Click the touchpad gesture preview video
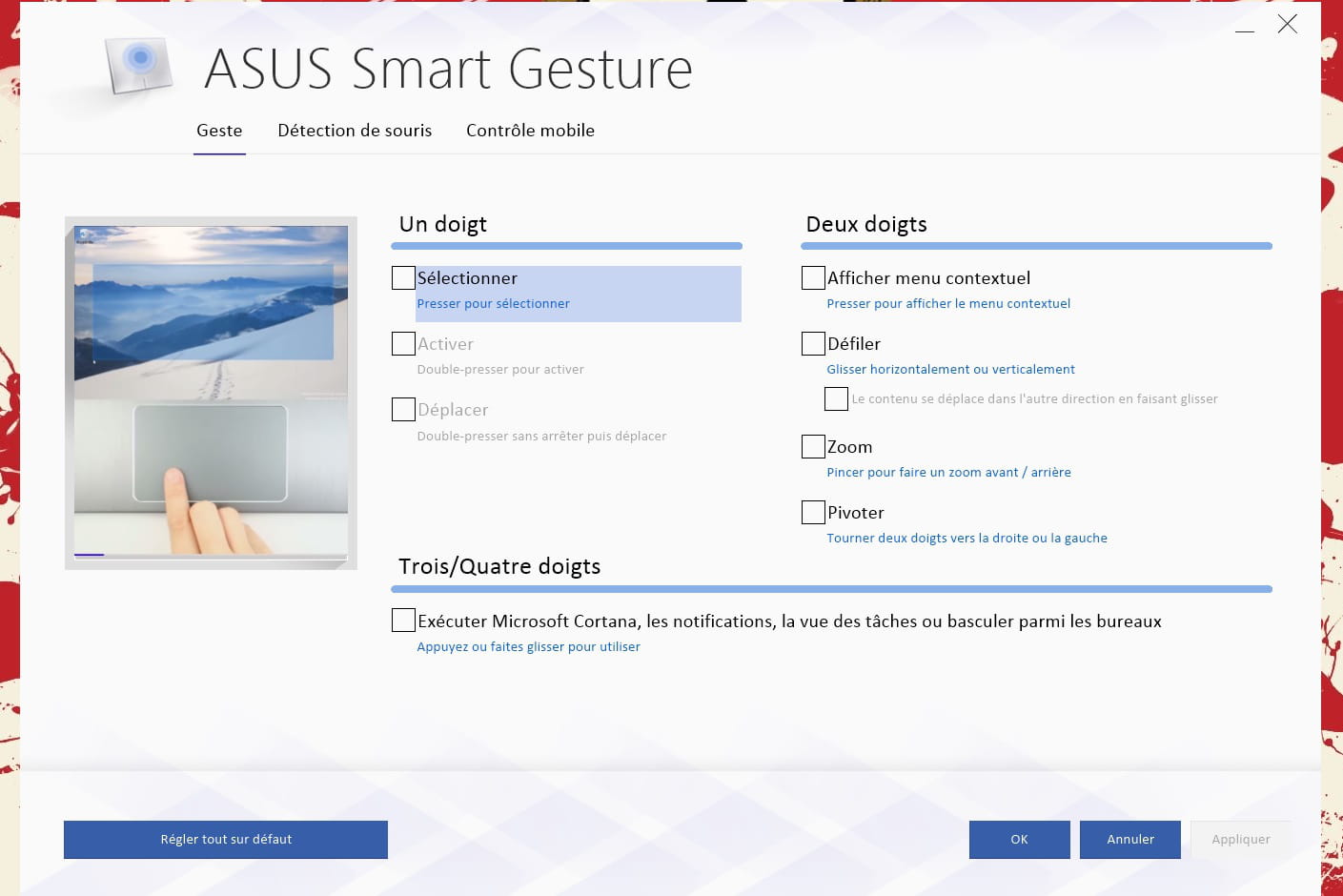The image size is (1343, 896). [x=211, y=391]
